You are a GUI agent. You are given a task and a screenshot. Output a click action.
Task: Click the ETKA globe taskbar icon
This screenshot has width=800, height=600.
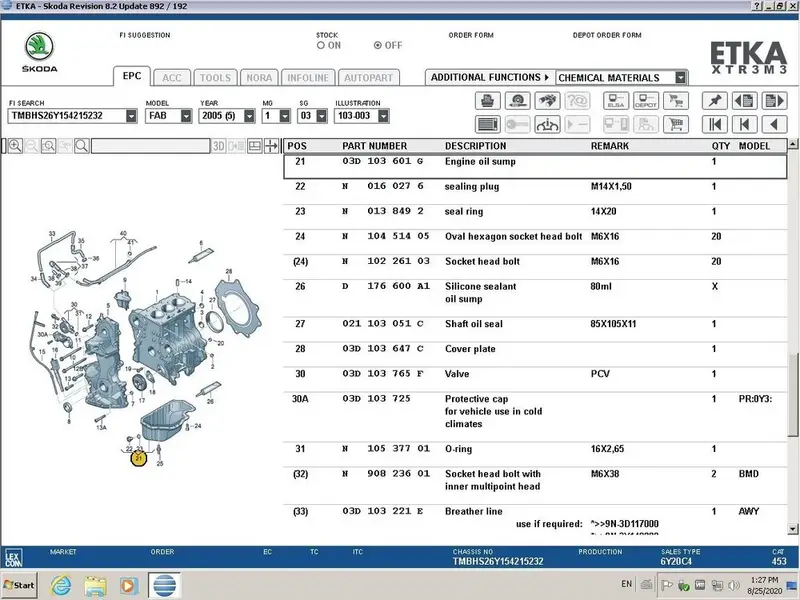coord(165,585)
